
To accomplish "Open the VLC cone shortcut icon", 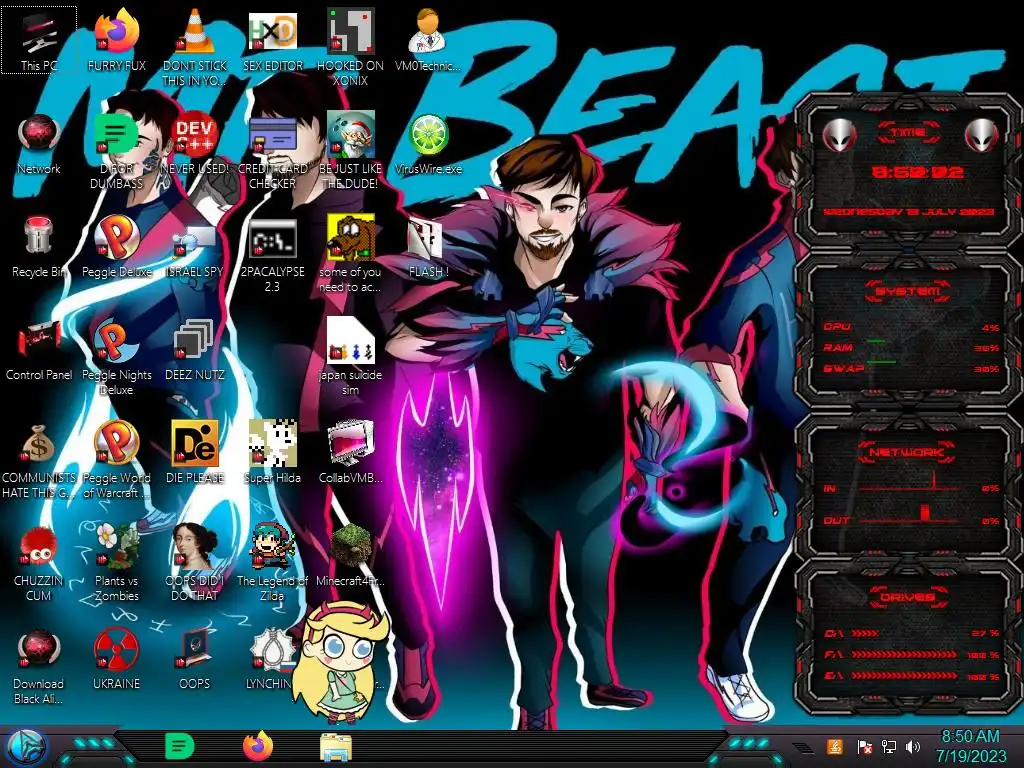I will pyautogui.click(x=195, y=47).
